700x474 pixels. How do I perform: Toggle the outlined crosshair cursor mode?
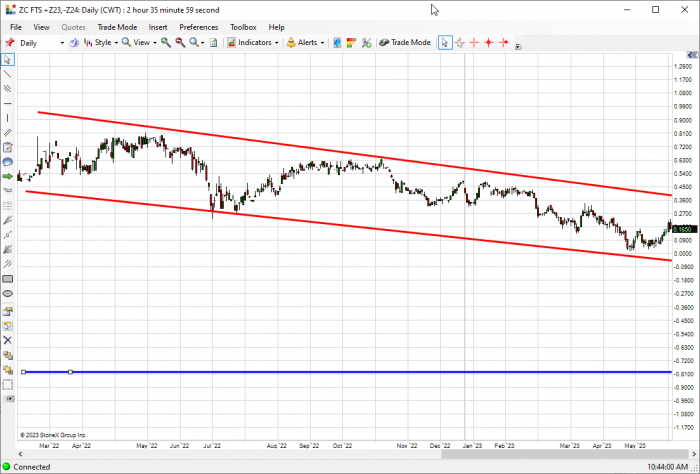click(460, 43)
